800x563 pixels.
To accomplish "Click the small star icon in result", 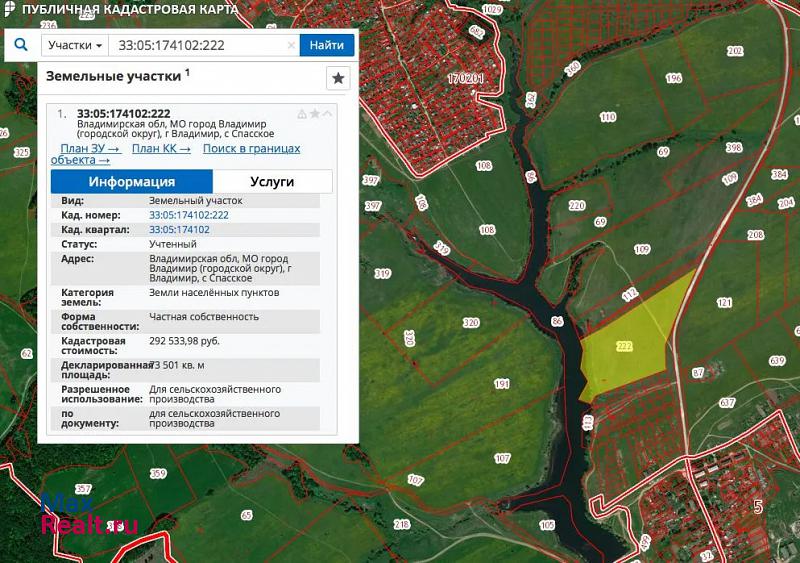I will 315,114.
